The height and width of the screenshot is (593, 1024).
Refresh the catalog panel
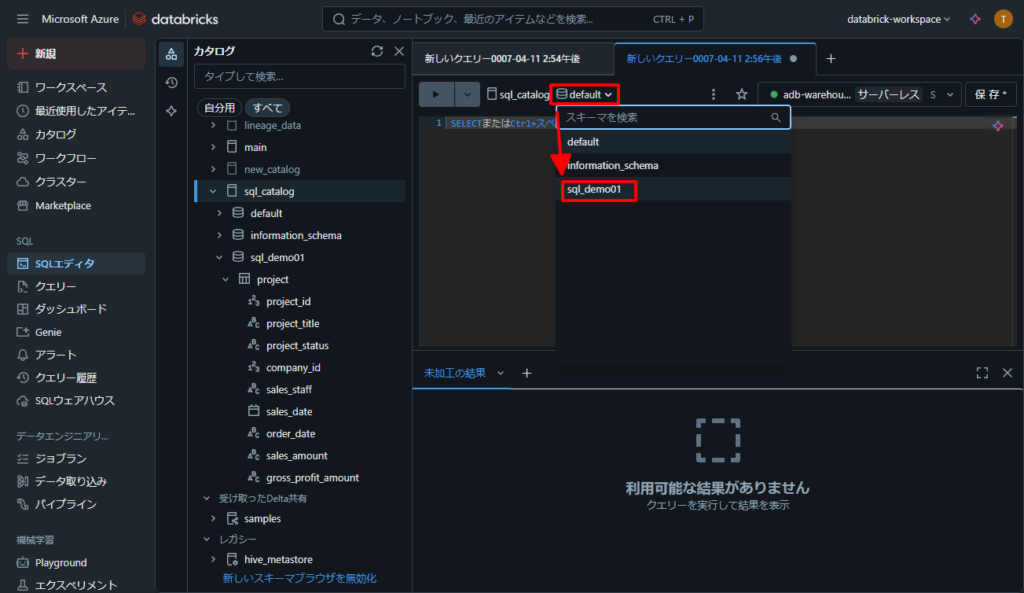point(377,51)
